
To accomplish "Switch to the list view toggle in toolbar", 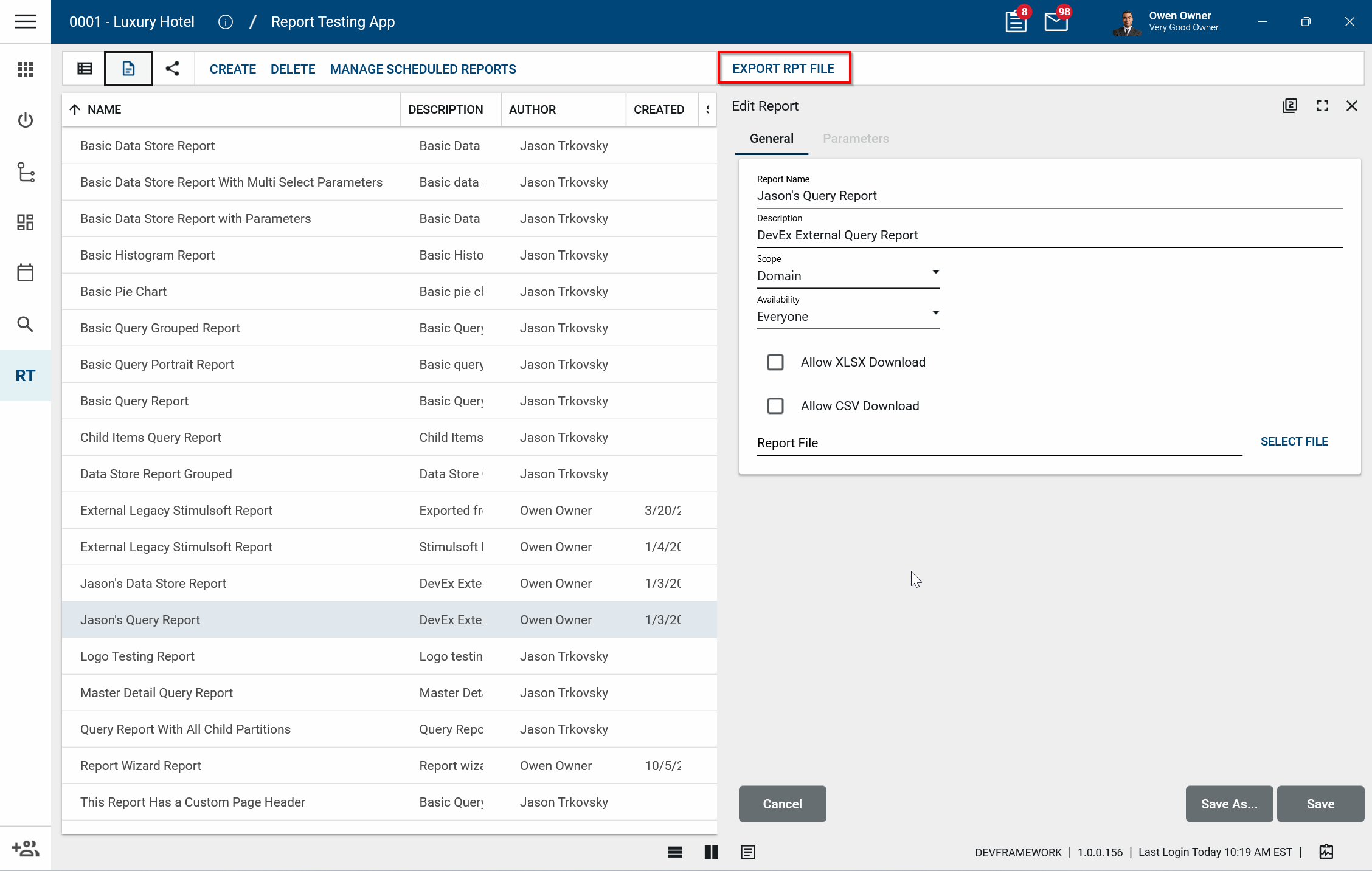I will pyautogui.click(x=85, y=69).
